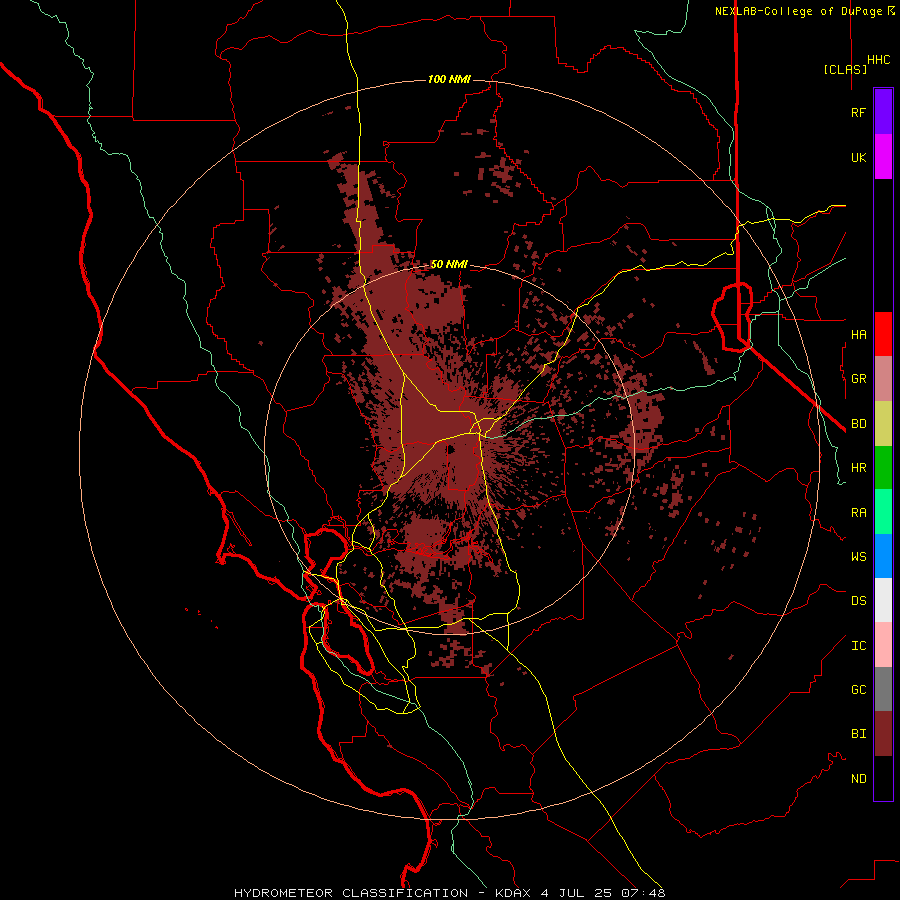Click the [CLAS] units label
The height and width of the screenshot is (900, 900).
(845, 69)
